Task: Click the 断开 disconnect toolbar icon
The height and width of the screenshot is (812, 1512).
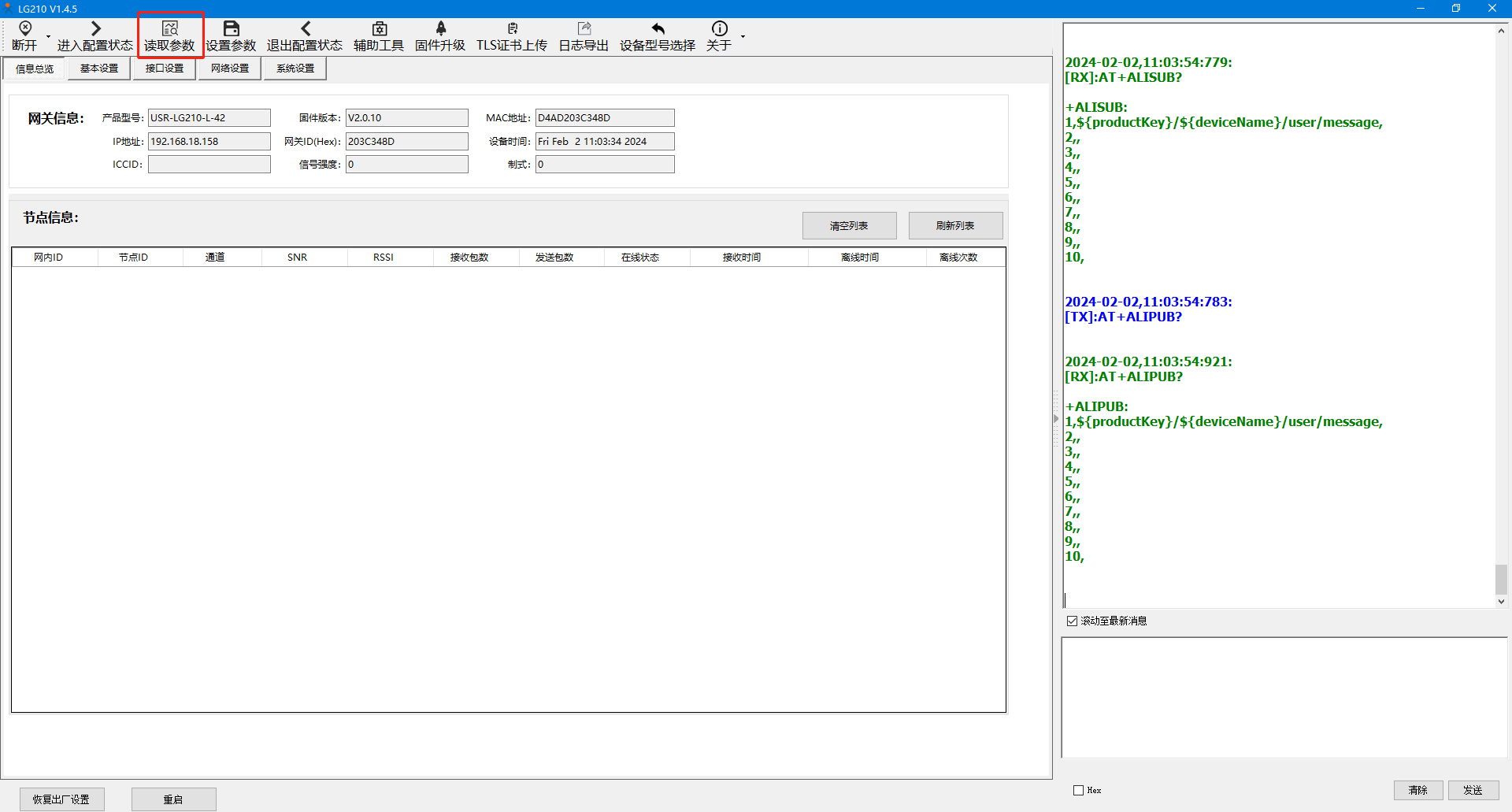Action: pos(25,28)
